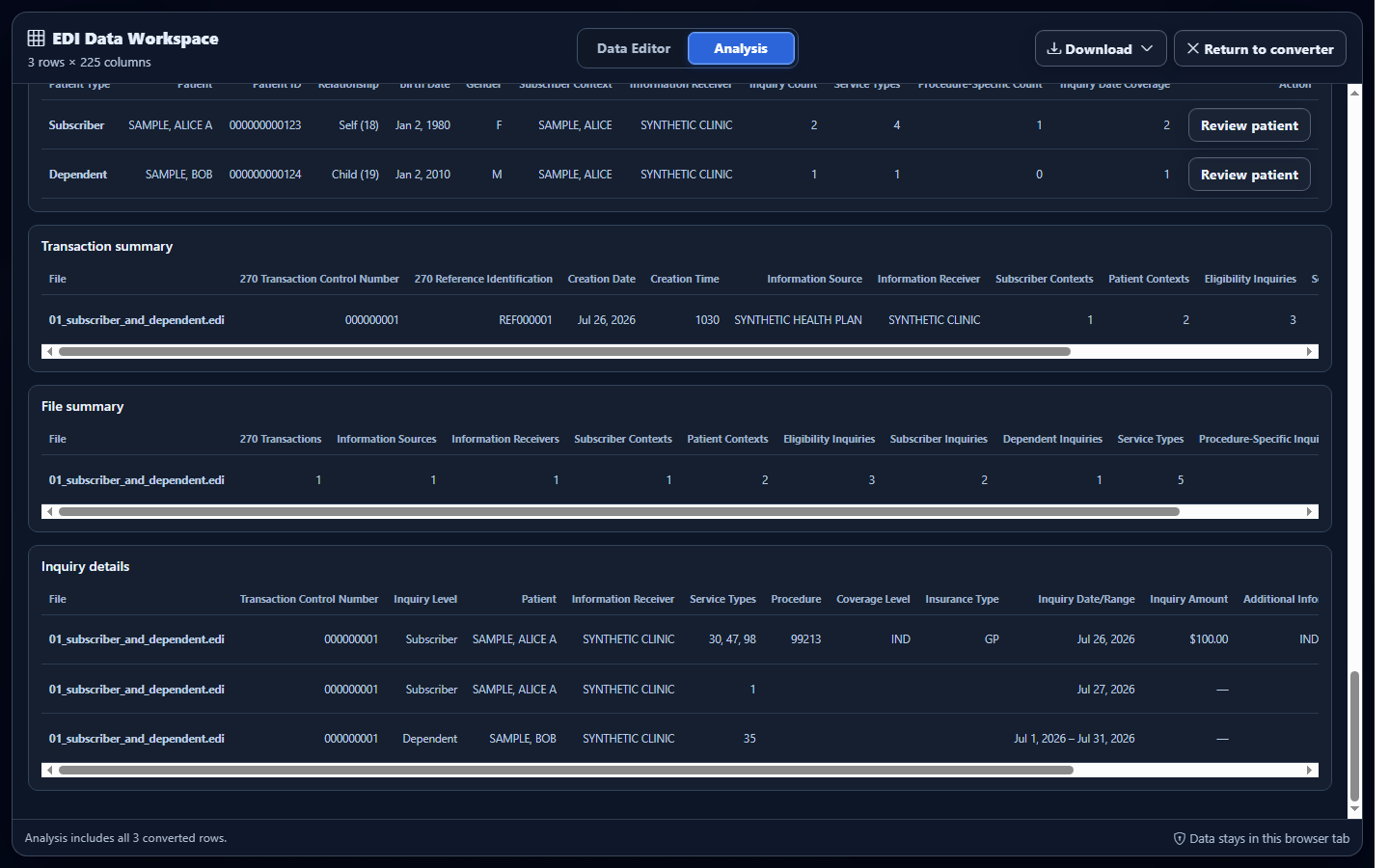Click '270 Transactions' column header
Image resolution: width=1389 pixels, height=868 pixels.
(281, 439)
